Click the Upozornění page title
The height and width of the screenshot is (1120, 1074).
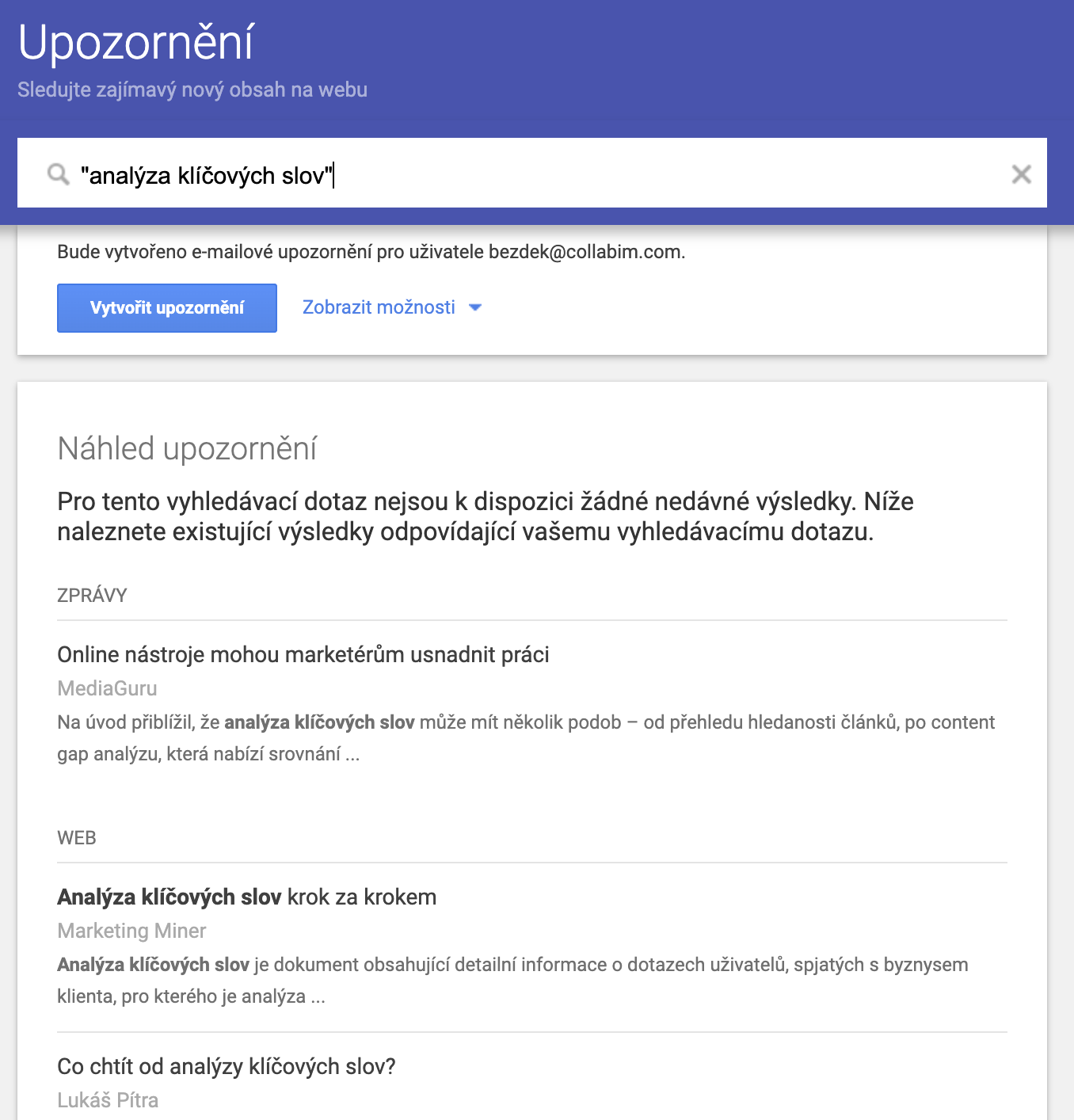[136, 42]
